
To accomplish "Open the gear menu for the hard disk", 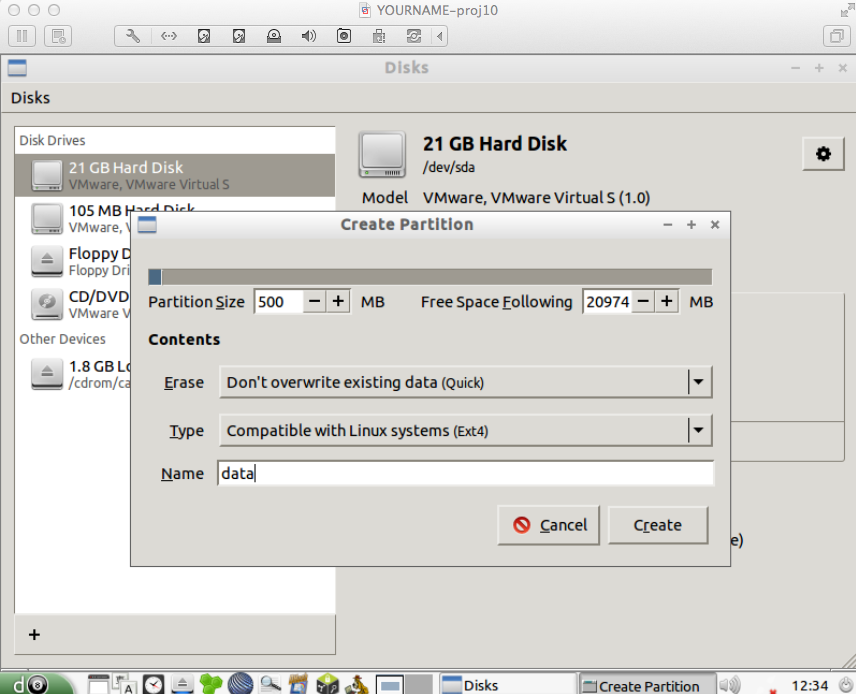I will tap(823, 153).
